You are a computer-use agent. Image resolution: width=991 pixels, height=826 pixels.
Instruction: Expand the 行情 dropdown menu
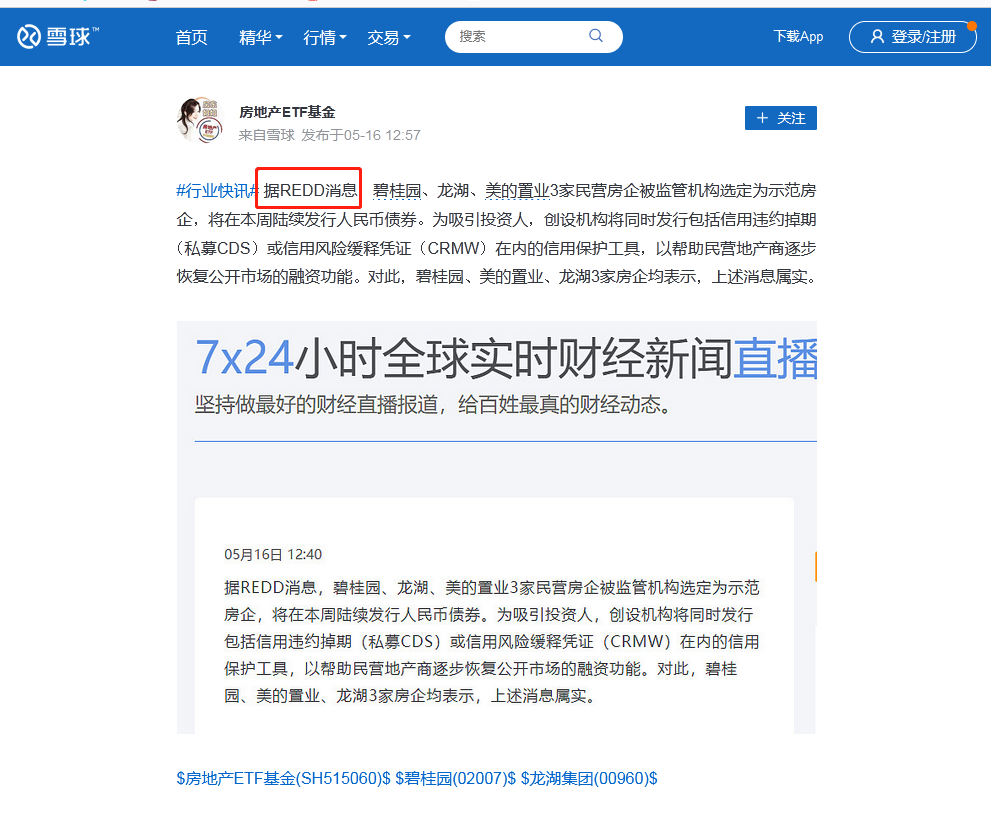pyautogui.click(x=321, y=36)
